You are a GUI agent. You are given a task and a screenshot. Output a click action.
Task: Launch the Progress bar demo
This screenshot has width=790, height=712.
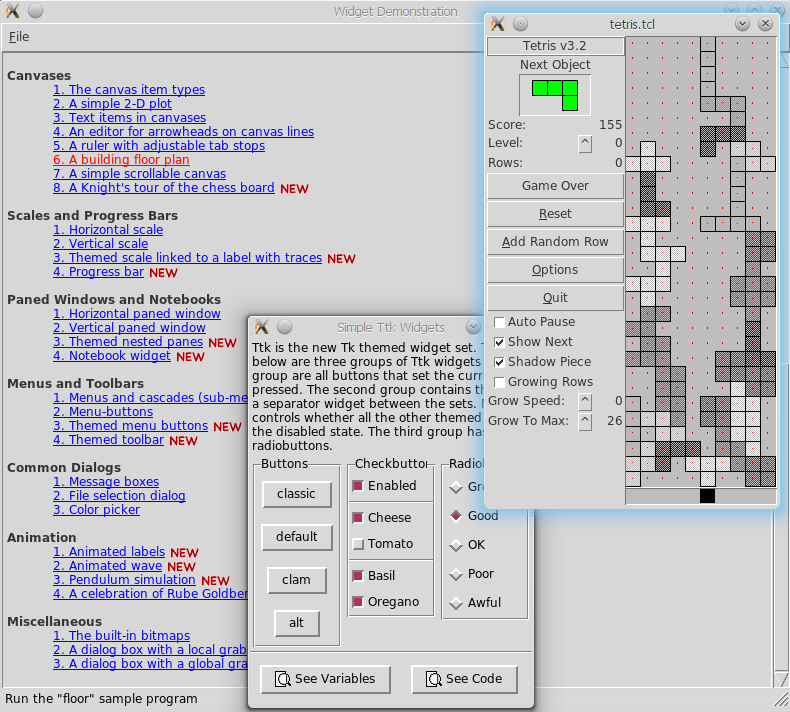99,272
